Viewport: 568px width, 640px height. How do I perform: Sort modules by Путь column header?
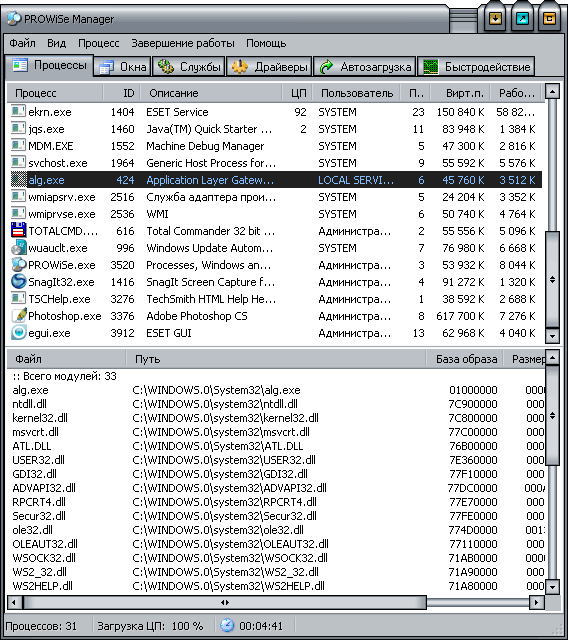coord(276,359)
